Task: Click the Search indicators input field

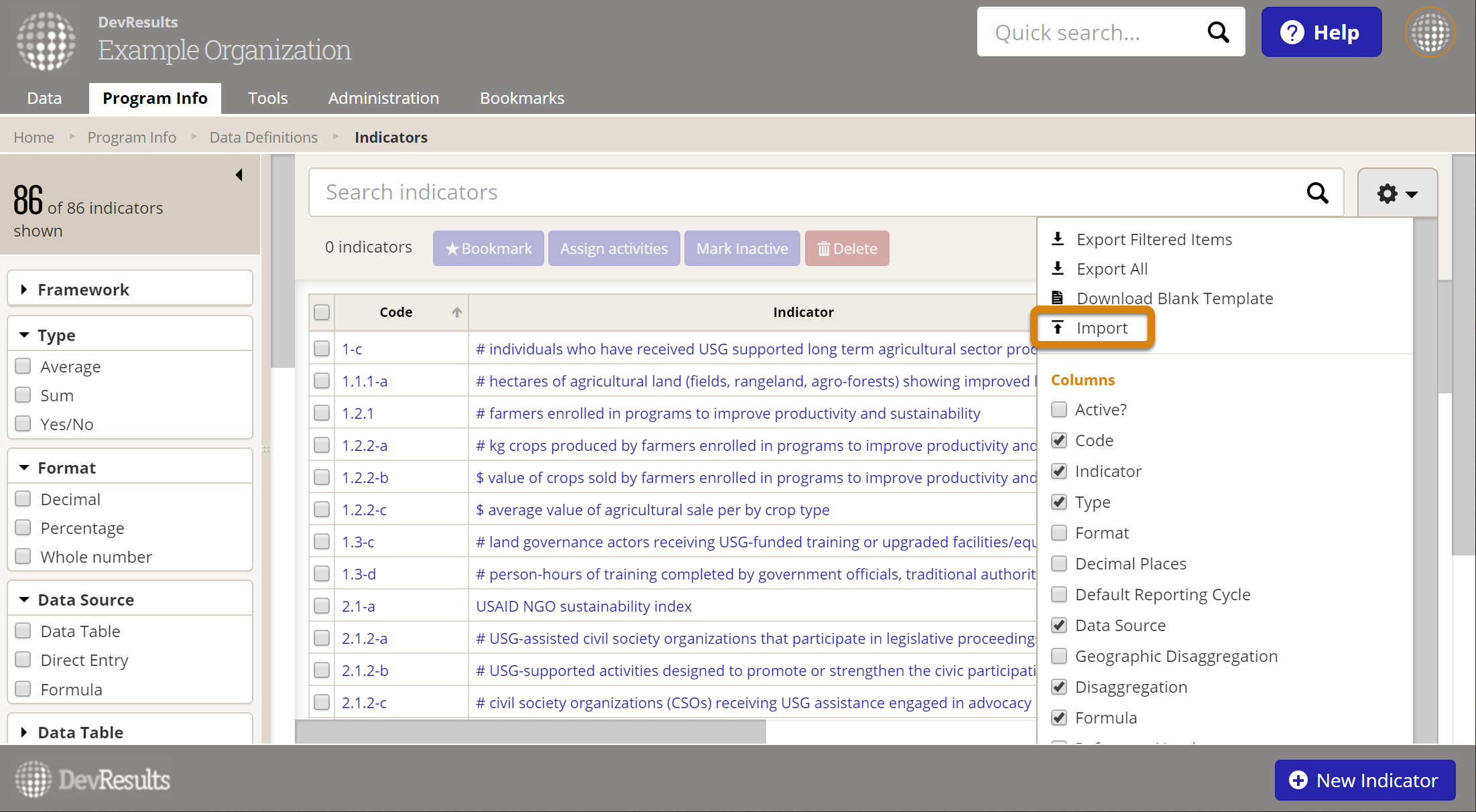Action: point(804,193)
